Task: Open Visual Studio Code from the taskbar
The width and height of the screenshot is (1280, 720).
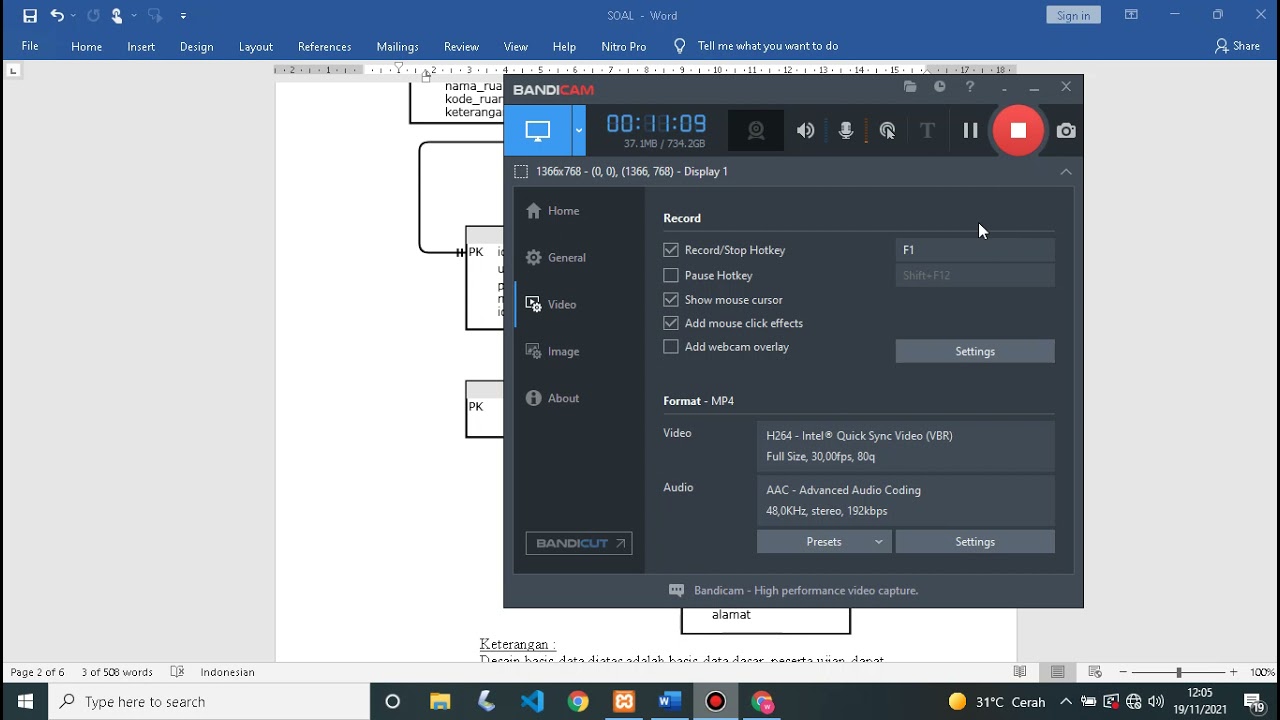Action: pyautogui.click(x=532, y=701)
